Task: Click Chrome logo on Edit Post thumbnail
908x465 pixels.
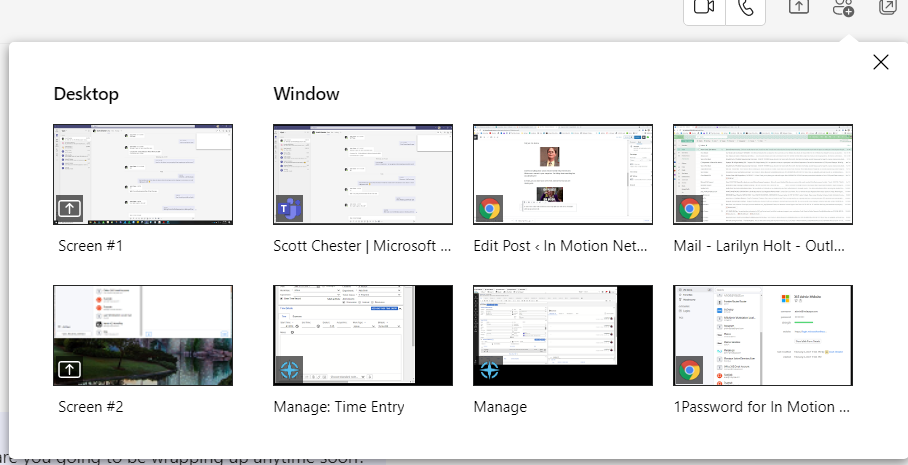Action: (x=489, y=208)
